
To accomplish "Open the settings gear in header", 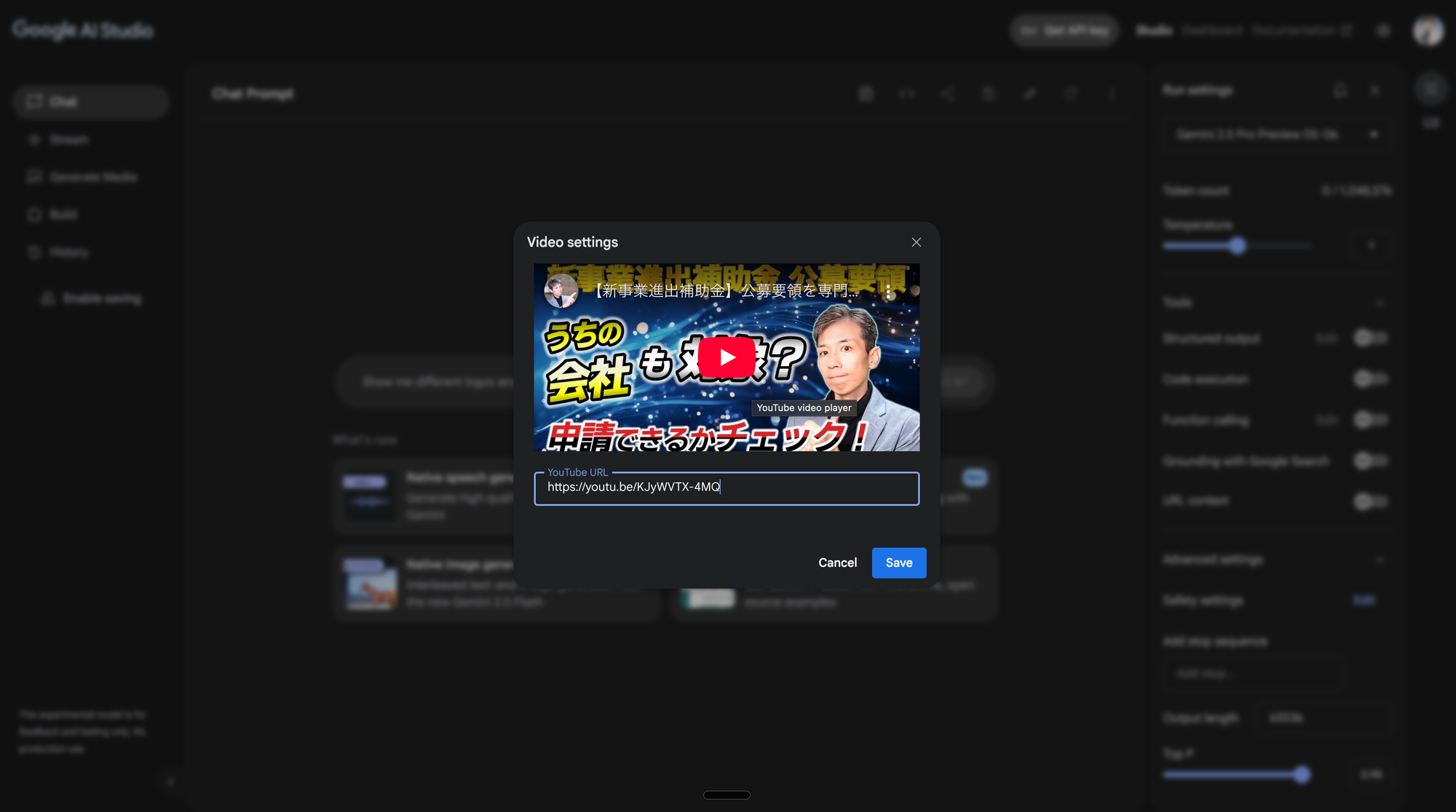I will point(1383,31).
